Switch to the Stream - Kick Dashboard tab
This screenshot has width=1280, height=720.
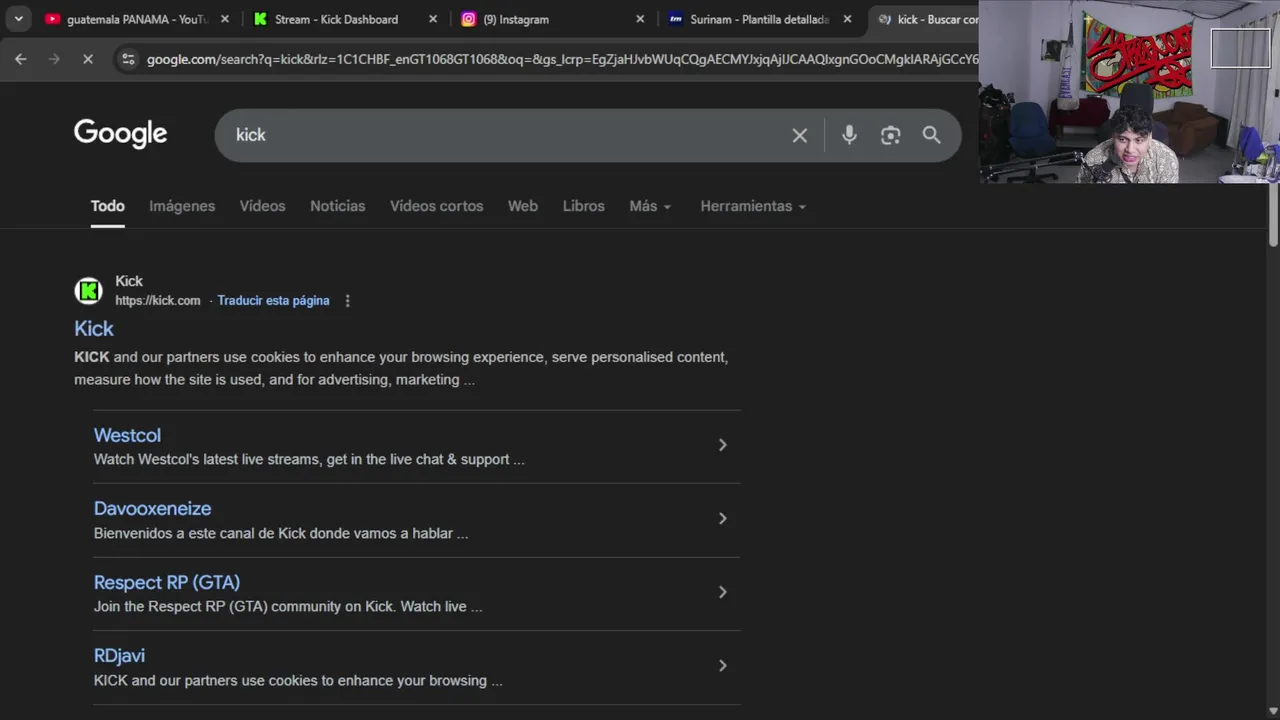[336, 19]
